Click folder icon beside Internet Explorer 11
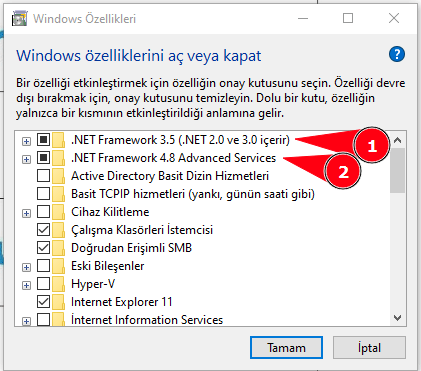This screenshot has height=371, width=421. 58,302
